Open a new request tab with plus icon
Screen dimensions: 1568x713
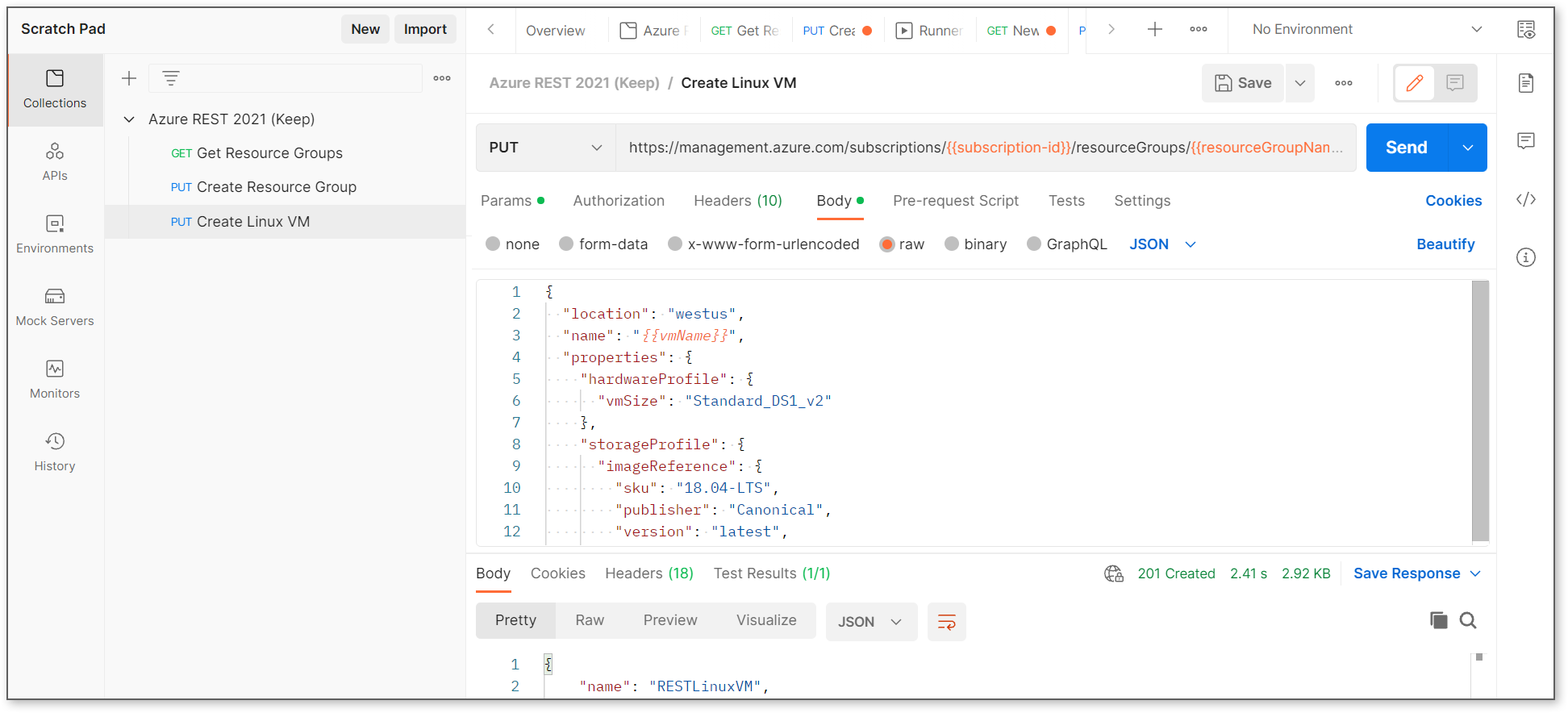[x=1155, y=29]
